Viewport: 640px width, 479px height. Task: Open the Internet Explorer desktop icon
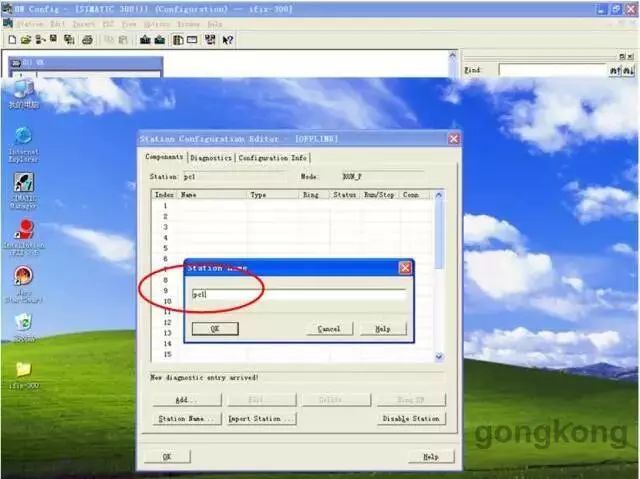(23, 136)
